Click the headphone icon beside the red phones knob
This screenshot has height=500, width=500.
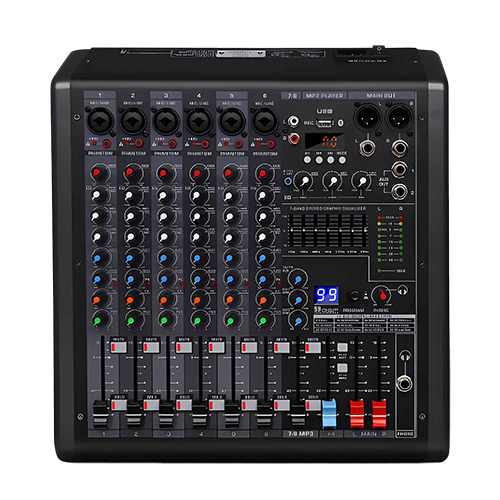coord(403,291)
